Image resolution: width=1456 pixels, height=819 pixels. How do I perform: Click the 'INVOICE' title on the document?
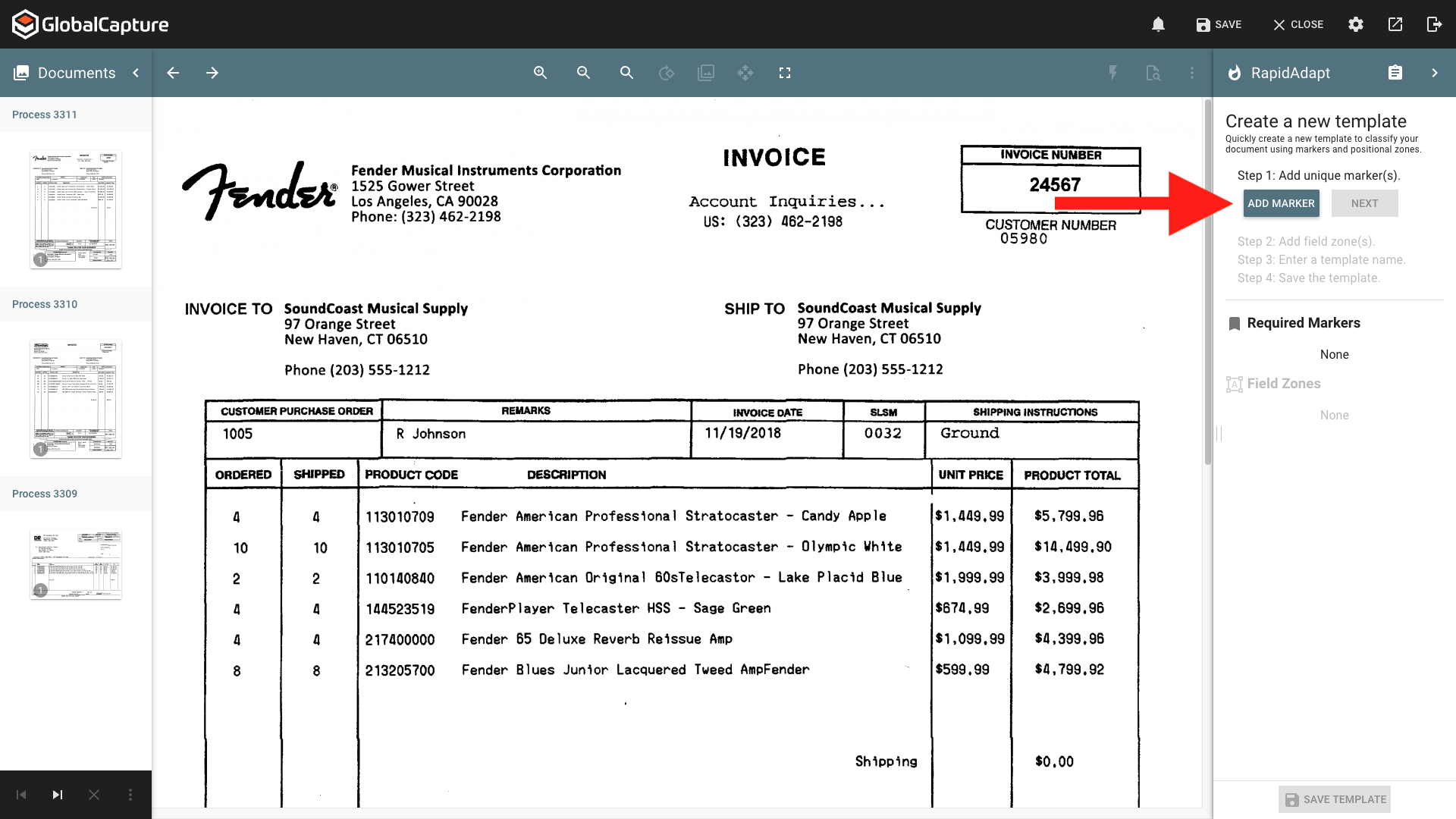(774, 158)
